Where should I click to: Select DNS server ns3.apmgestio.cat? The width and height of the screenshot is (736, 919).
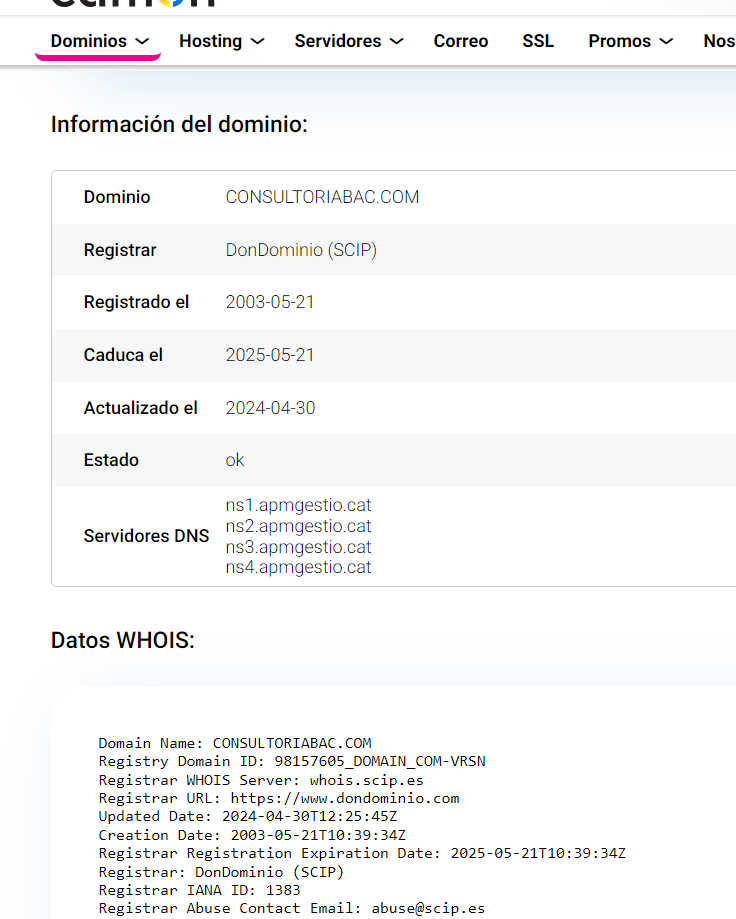pyautogui.click(x=298, y=547)
